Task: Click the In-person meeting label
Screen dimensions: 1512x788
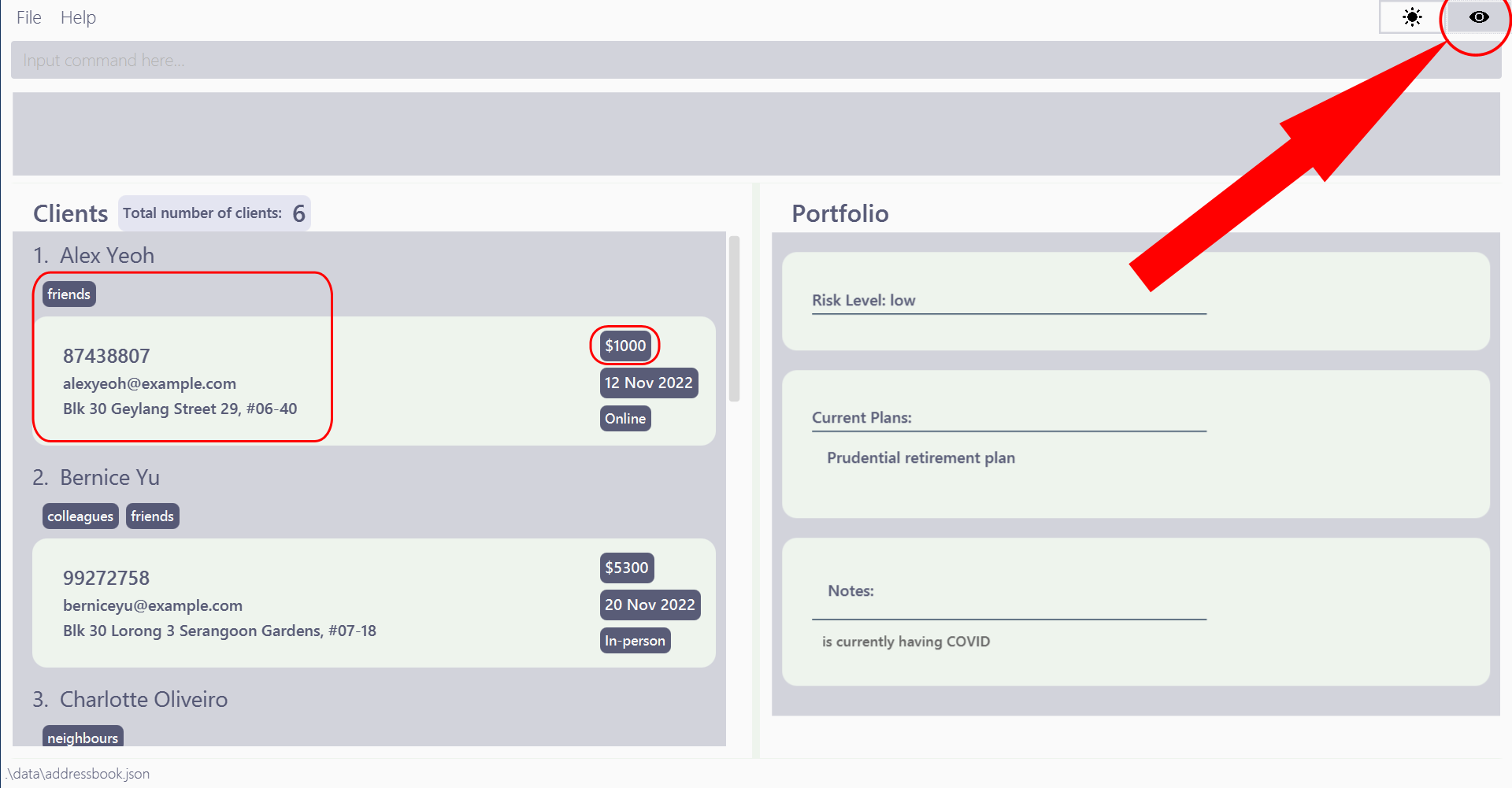Action: pyautogui.click(x=635, y=641)
